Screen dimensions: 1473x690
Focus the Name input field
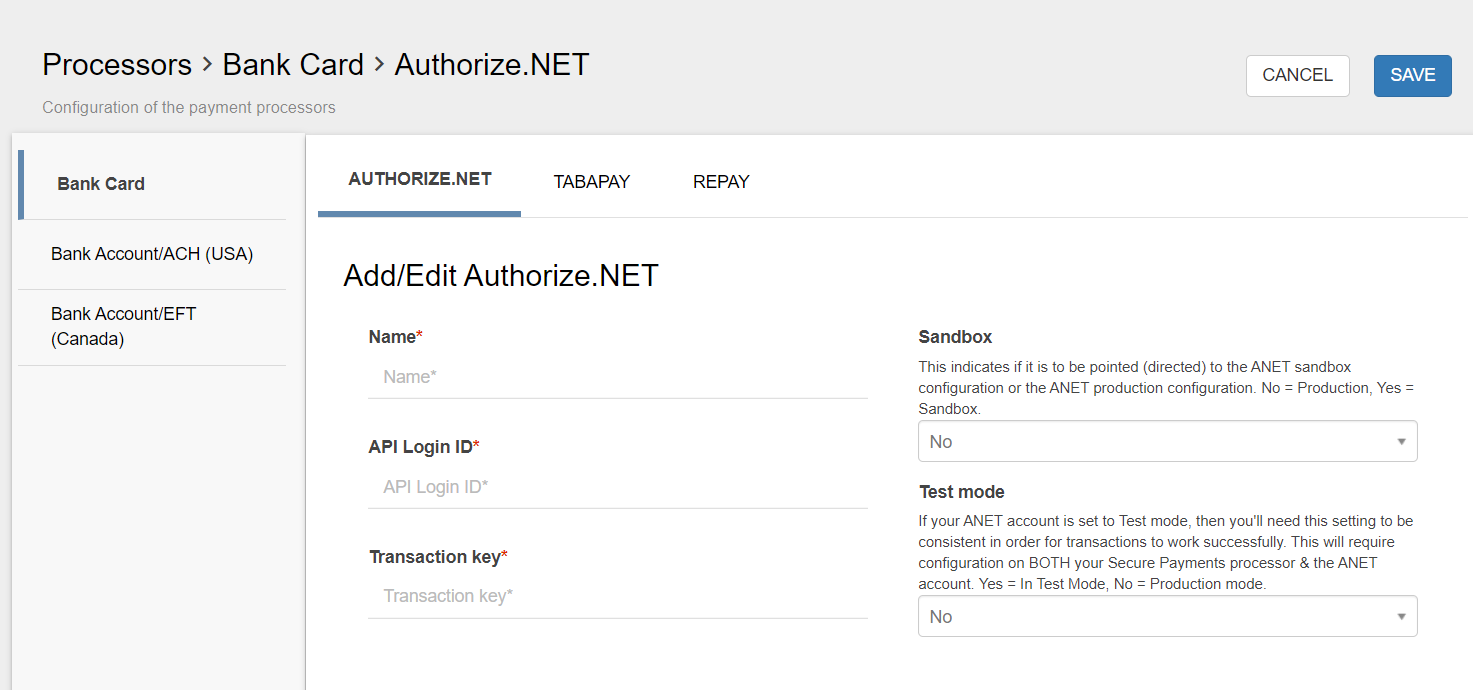(618, 377)
